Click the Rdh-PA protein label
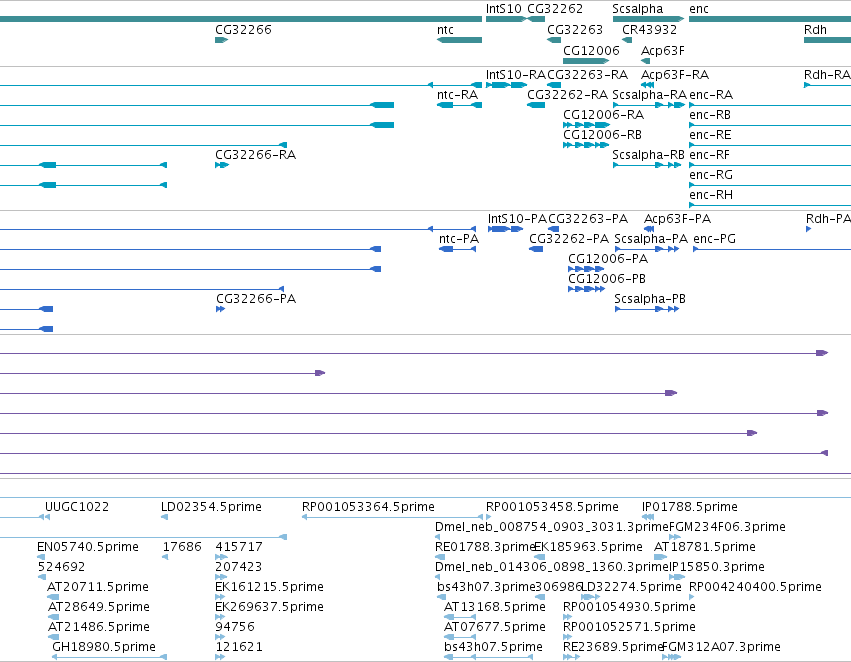The height and width of the screenshot is (662, 851). (828, 219)
